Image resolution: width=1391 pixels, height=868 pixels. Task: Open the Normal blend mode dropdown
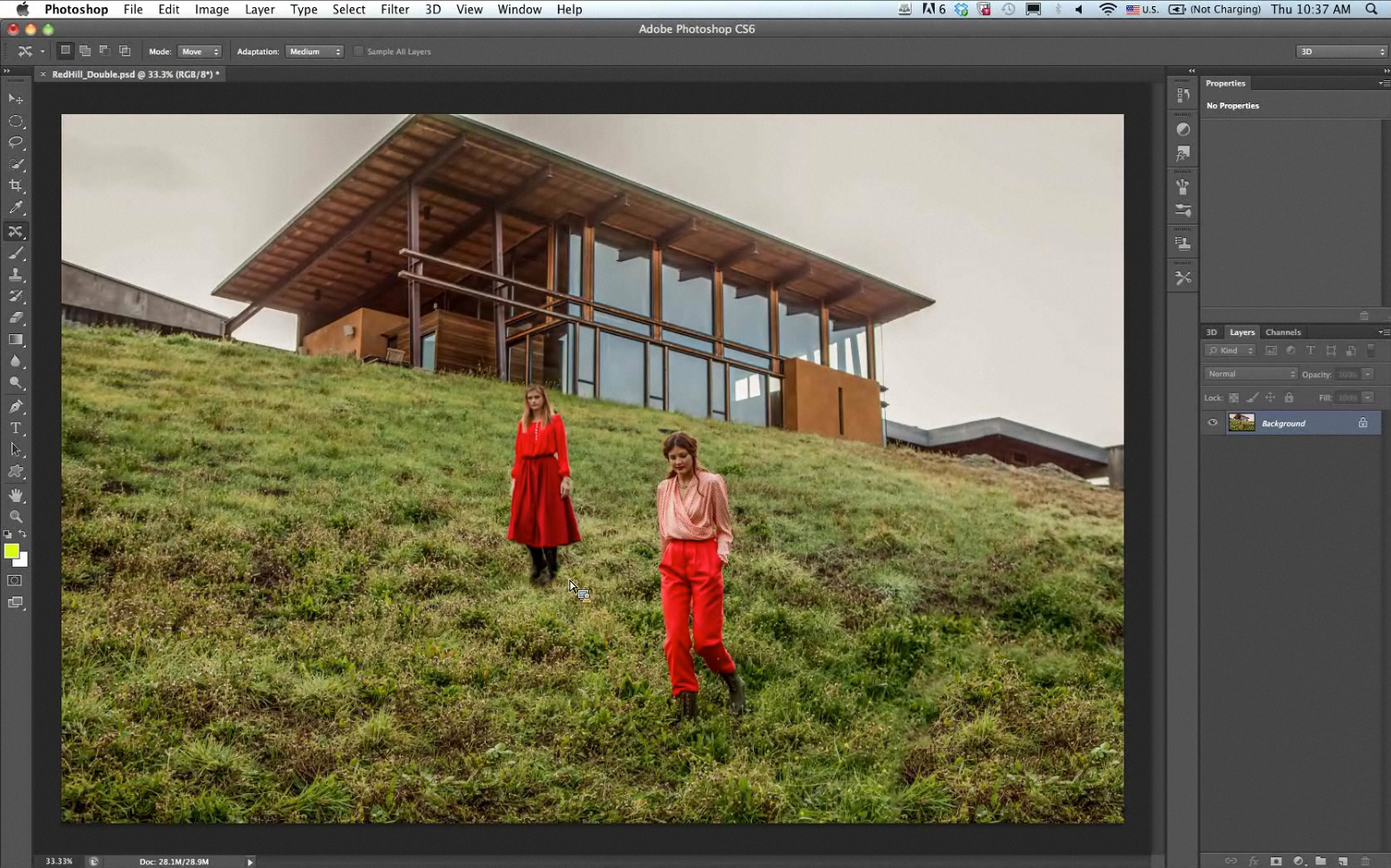pos(1250,374)
